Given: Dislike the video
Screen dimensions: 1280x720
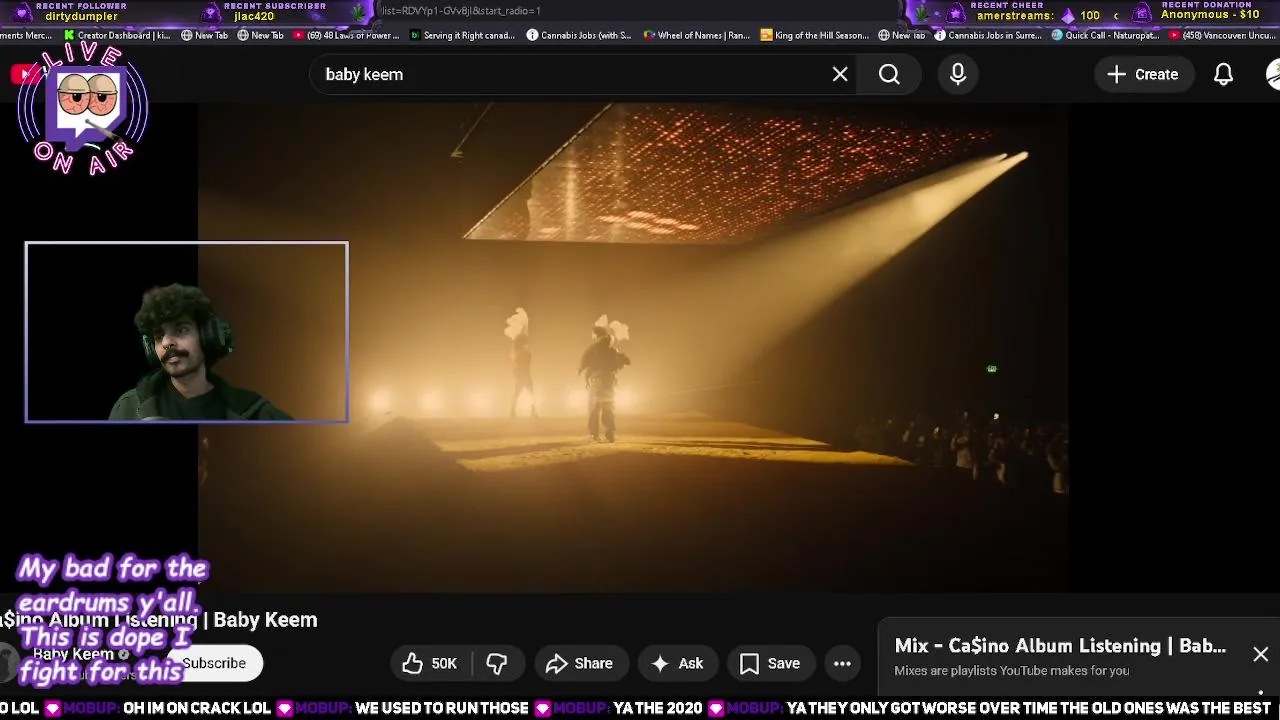Looking at the screenshot, I should click(x=497, y=663).
